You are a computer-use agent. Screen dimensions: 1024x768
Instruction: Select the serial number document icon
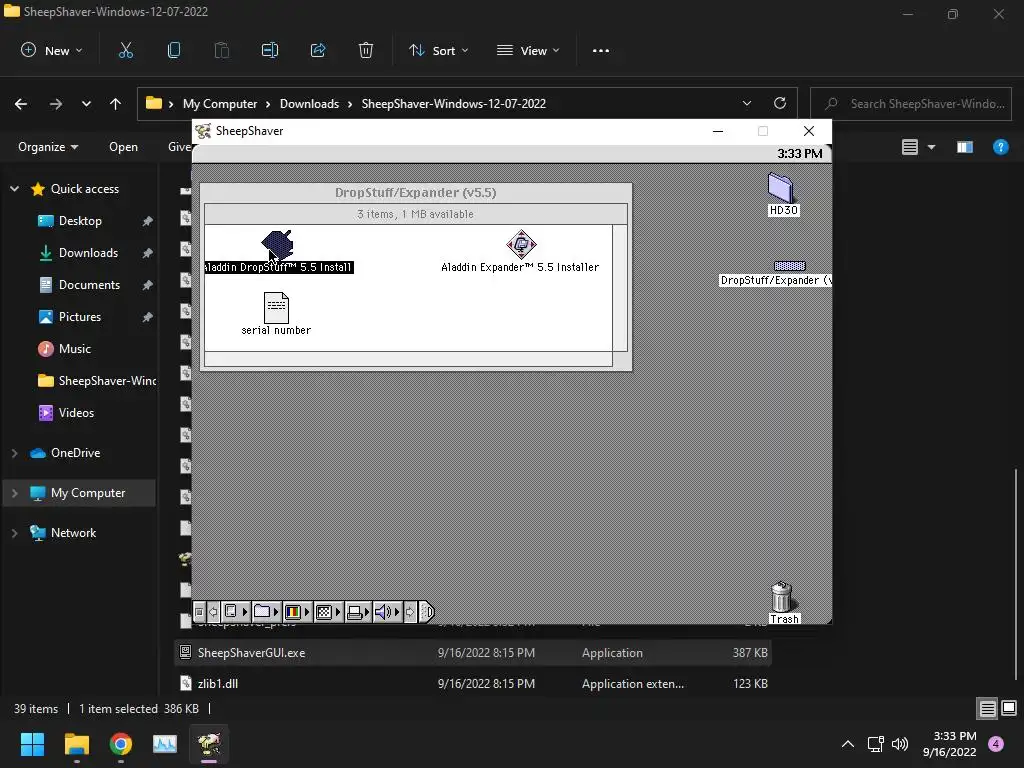[x=276, y=308]
